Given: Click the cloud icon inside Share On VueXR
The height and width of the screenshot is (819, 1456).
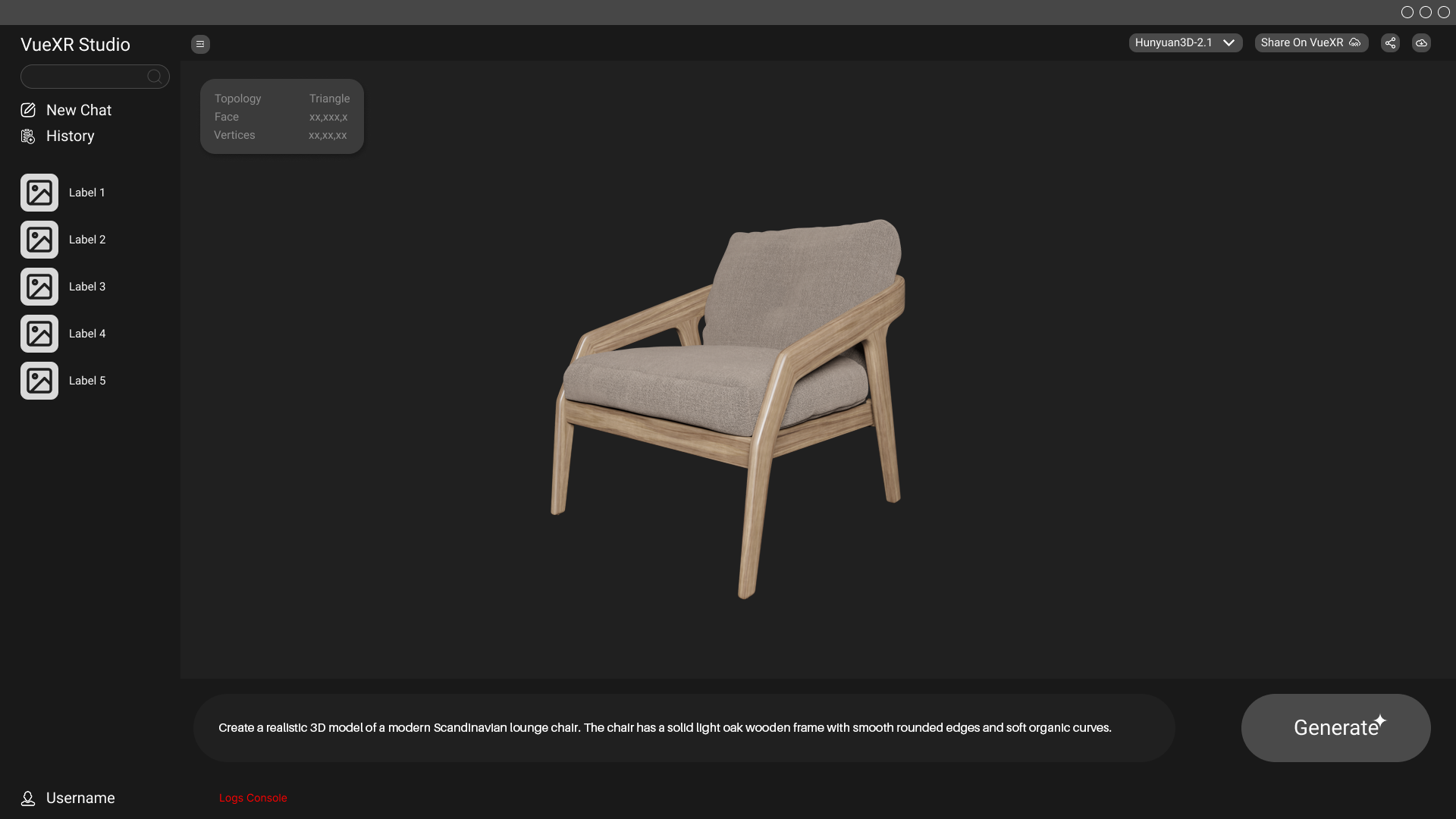Looking at the screenshot, I should point(1356,42).
